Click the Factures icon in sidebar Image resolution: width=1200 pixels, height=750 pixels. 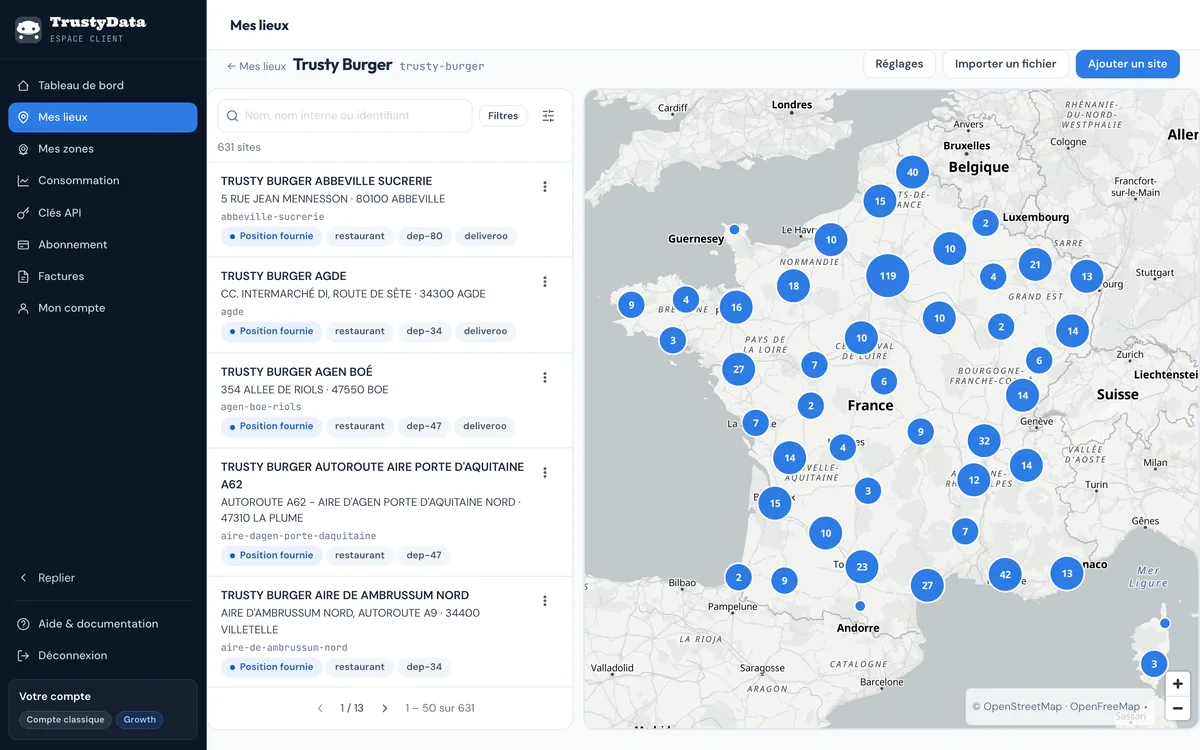pyautogui.click(x=24, y=276)
